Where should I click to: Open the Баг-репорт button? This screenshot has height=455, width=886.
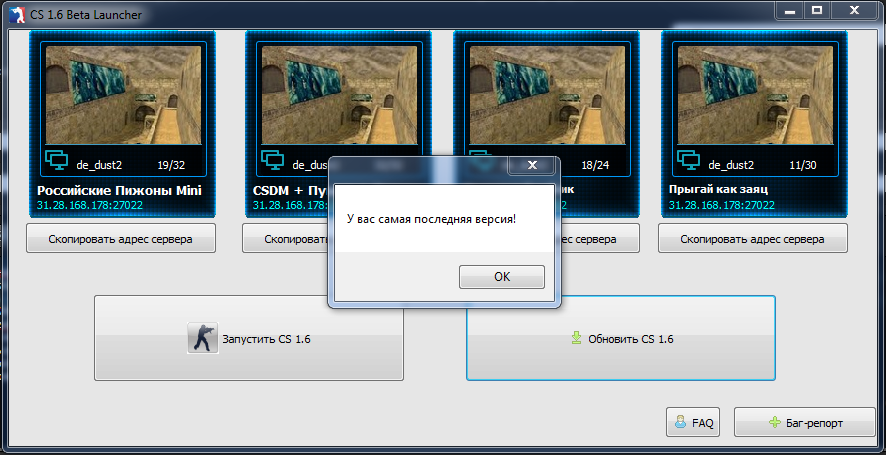click(805, 422)
